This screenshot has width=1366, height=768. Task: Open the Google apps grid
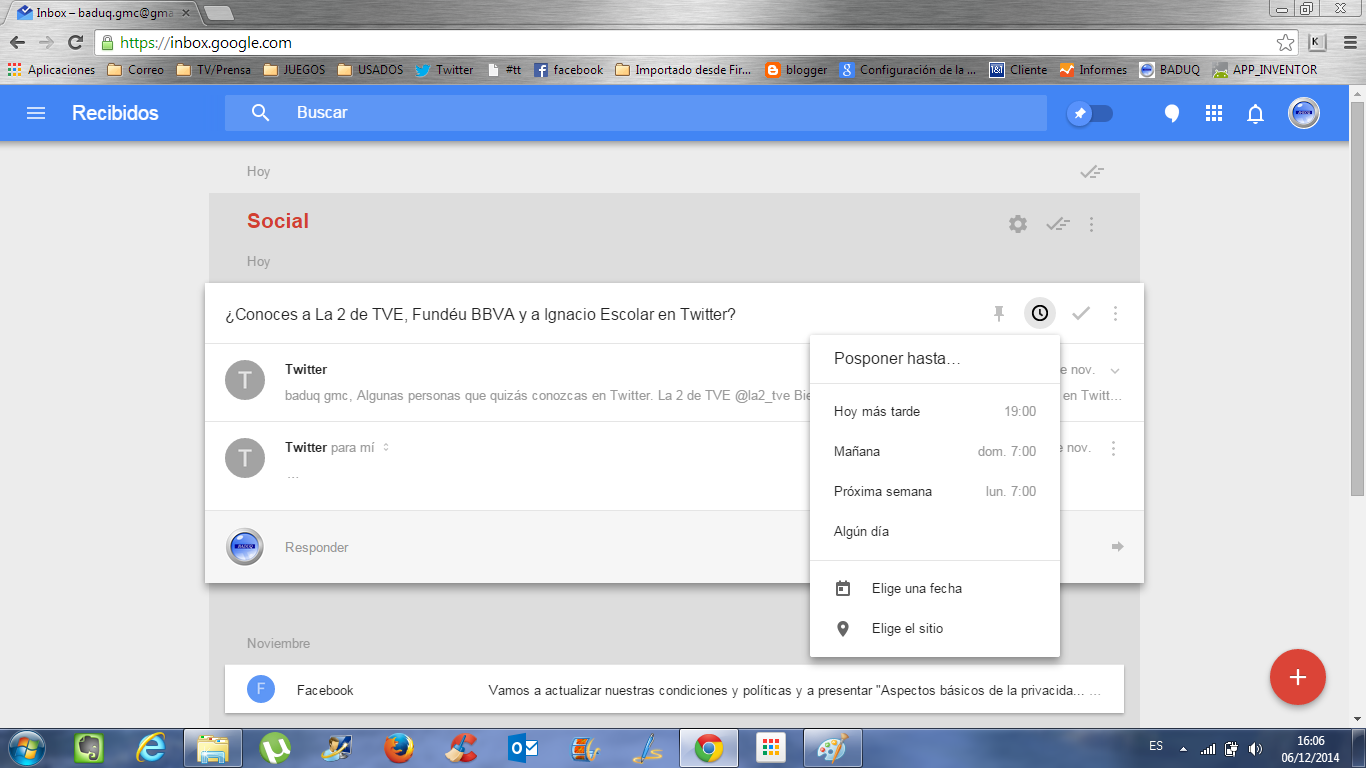1214,113
